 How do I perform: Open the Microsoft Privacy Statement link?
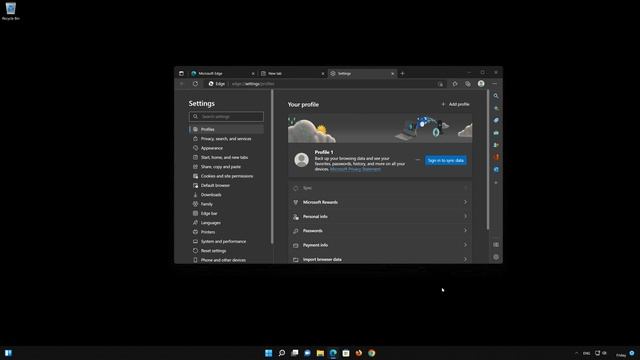355,169
